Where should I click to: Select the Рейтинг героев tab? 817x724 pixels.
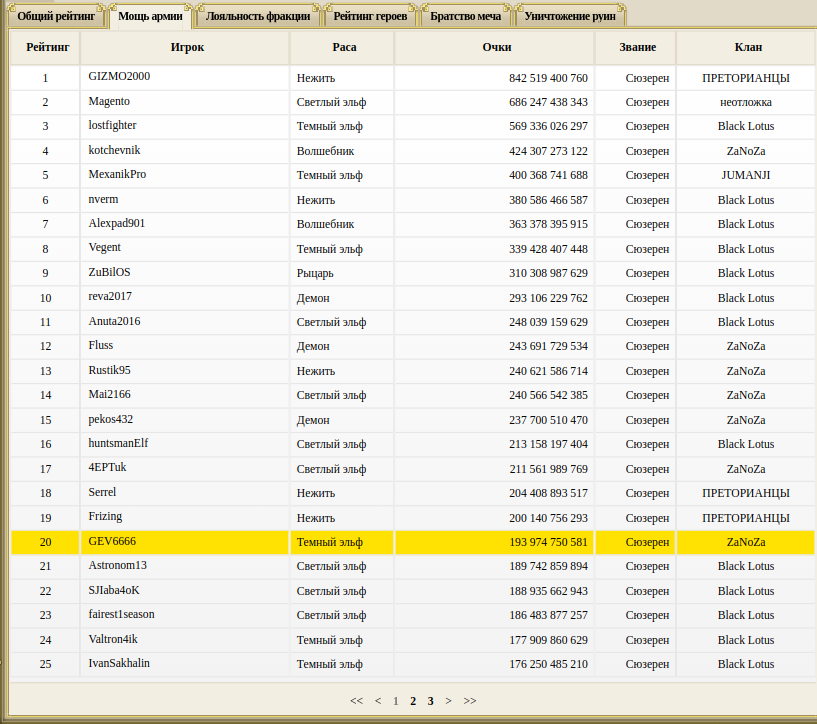[370, 17]
